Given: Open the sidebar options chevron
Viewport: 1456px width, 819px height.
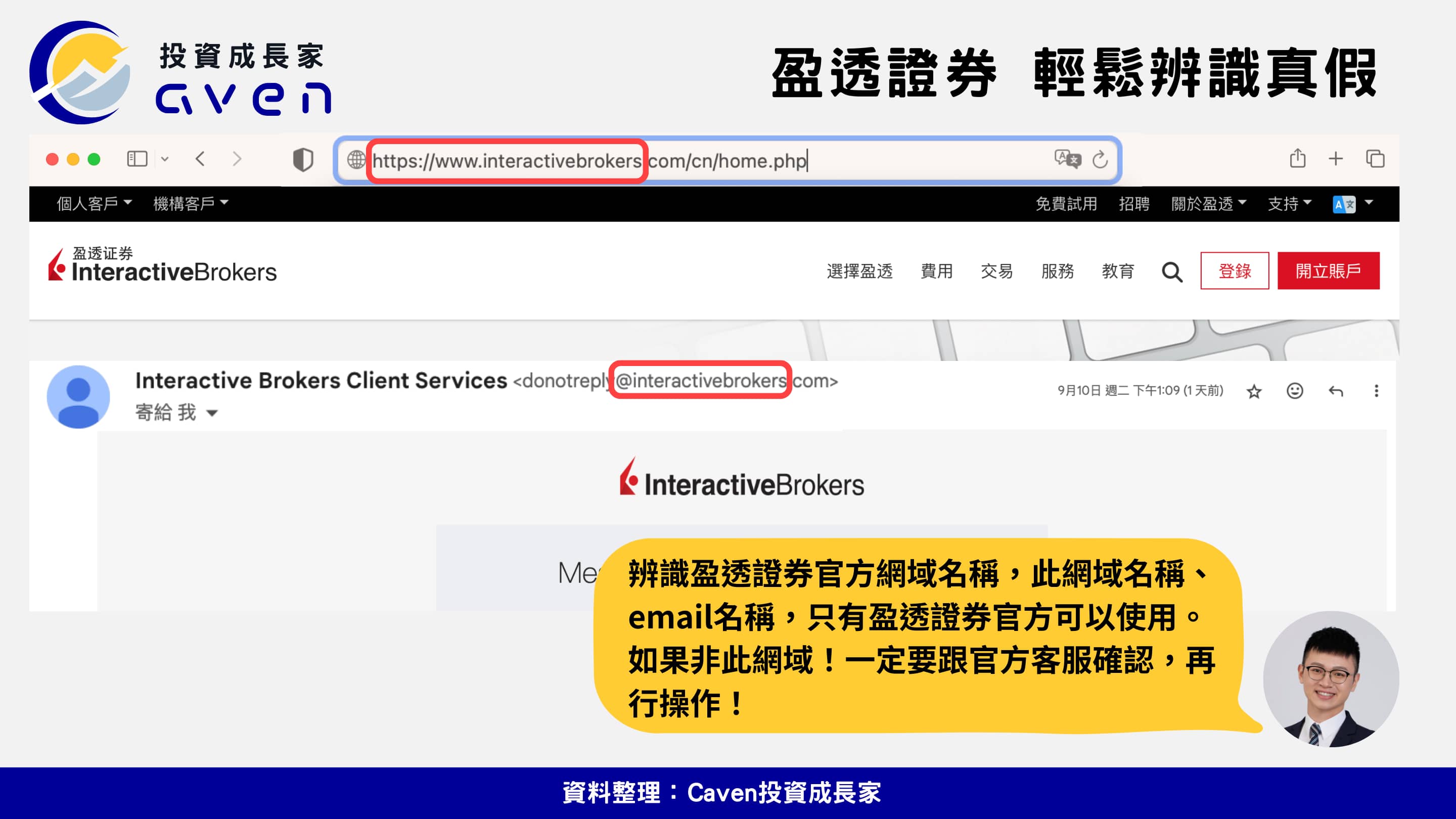Looking at the screenshot, I should [165, 159].
